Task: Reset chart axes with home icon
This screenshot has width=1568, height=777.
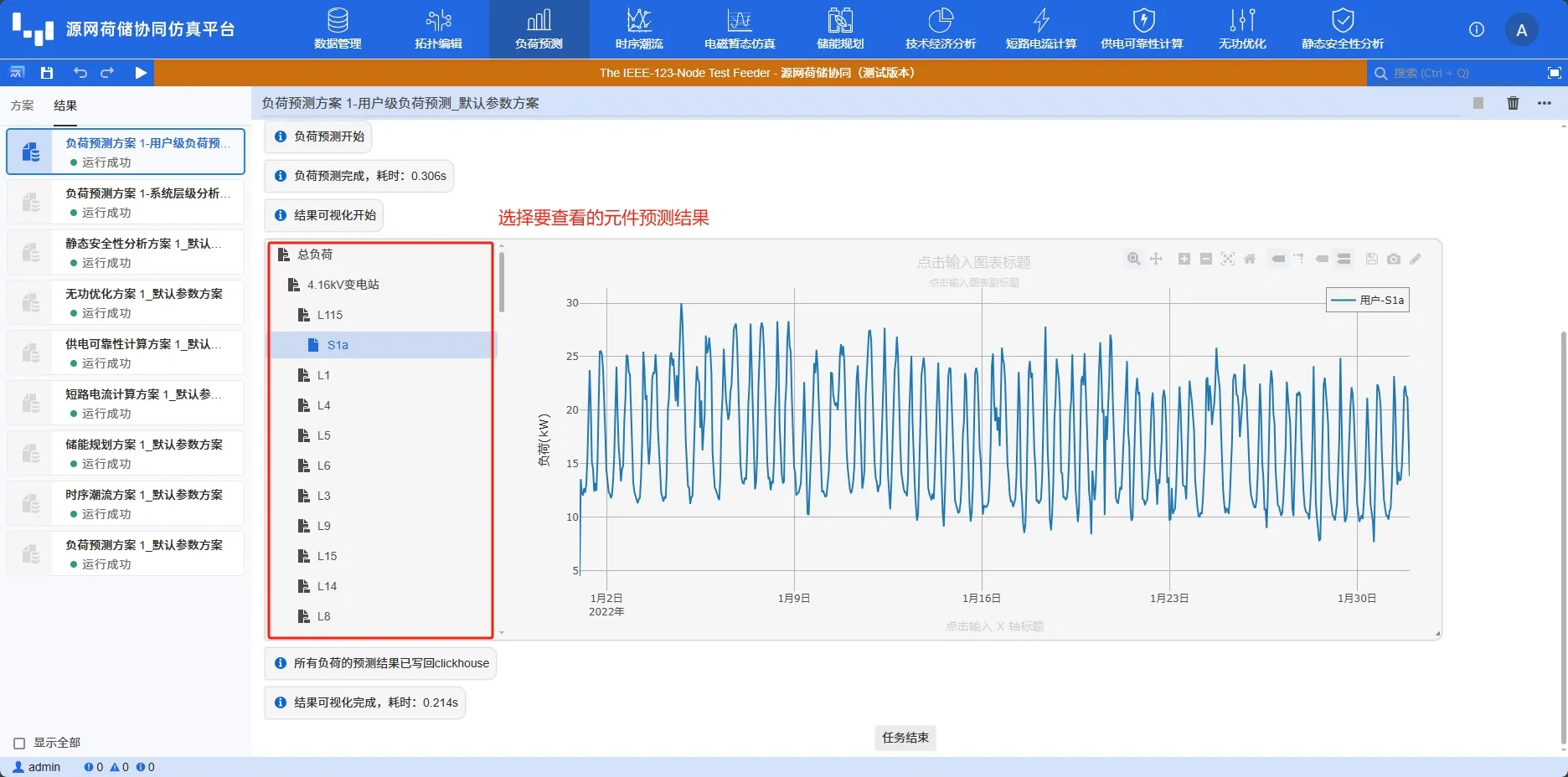Action: point(1250,259)
